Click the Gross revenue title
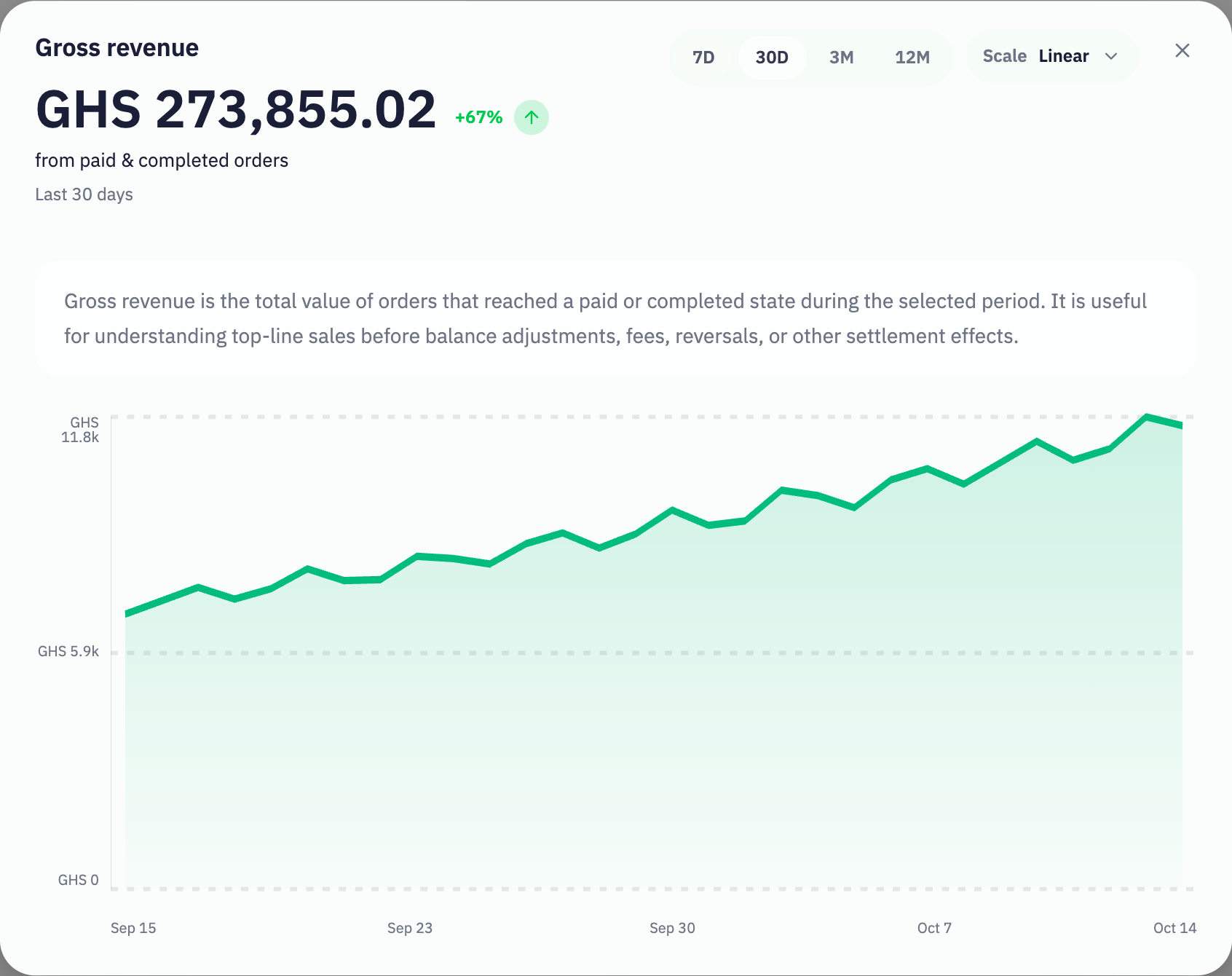Image resolution: width=1232 pixels, height=976 pixels. [117, 48]
